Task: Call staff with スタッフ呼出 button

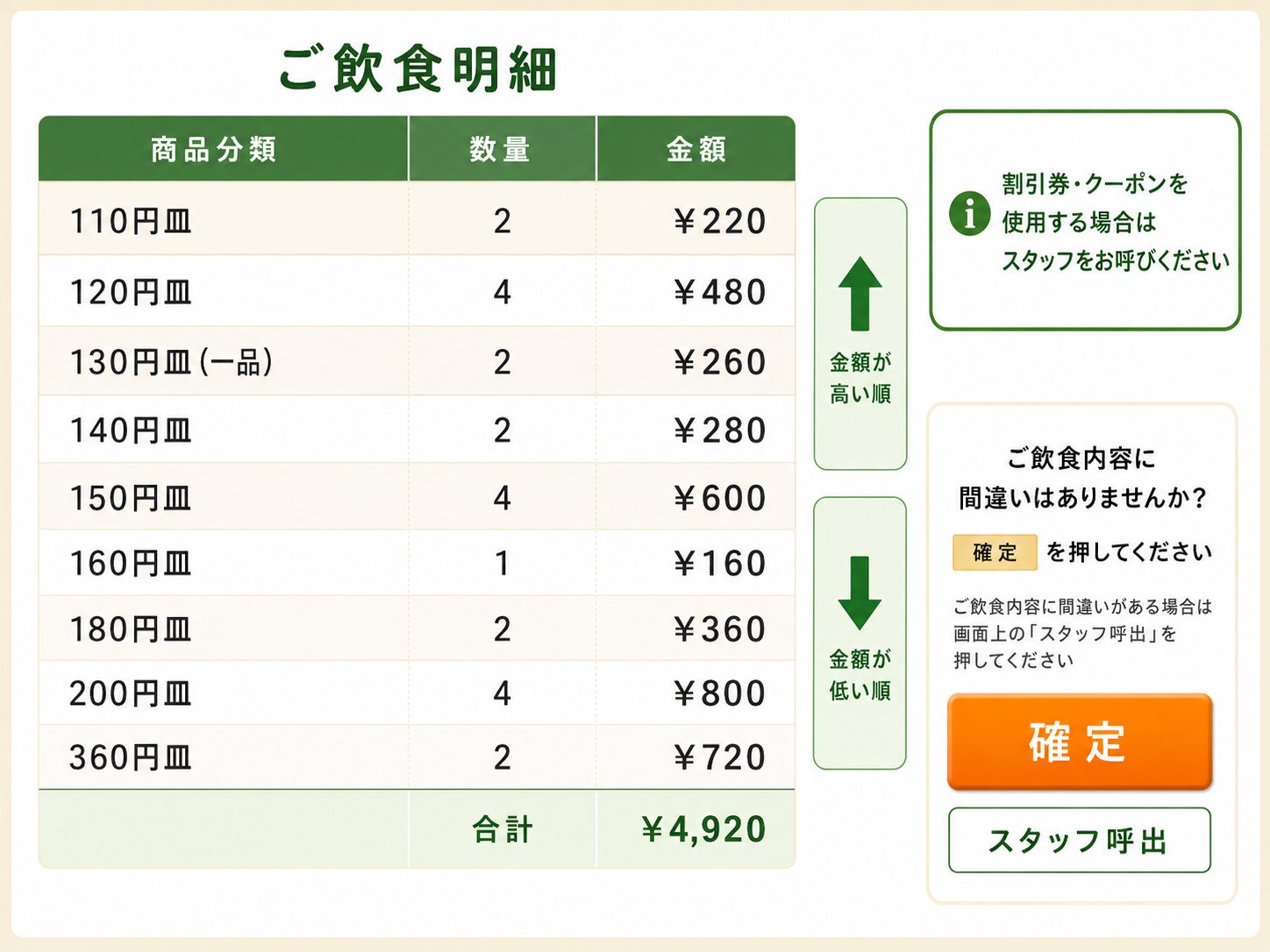Action: point(1080,840)
